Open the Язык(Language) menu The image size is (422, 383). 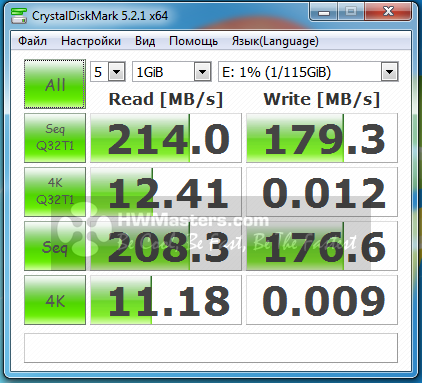275,41
